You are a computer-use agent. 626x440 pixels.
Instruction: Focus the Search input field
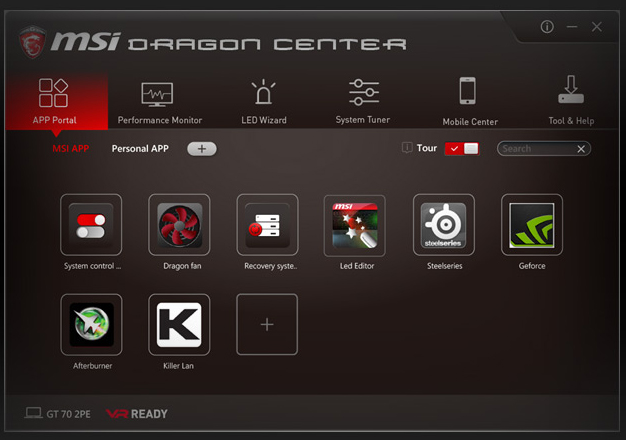pyautogui.click(x=535, y=149)
